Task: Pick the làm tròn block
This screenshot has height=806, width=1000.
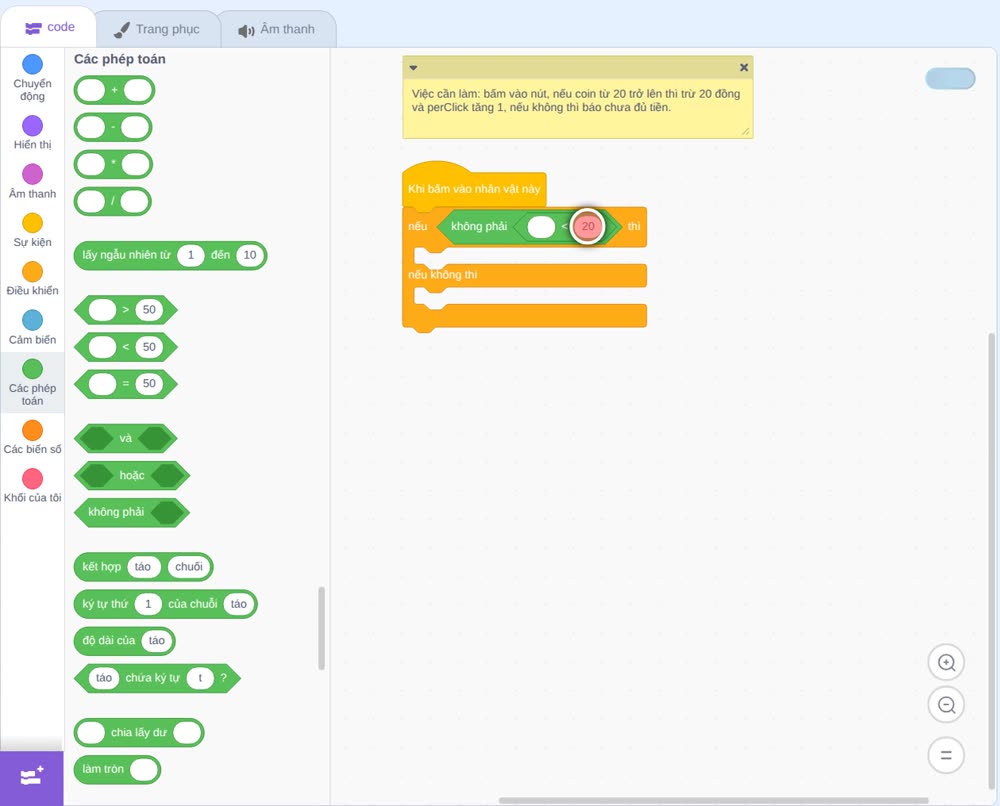Action: click(117, 770)
